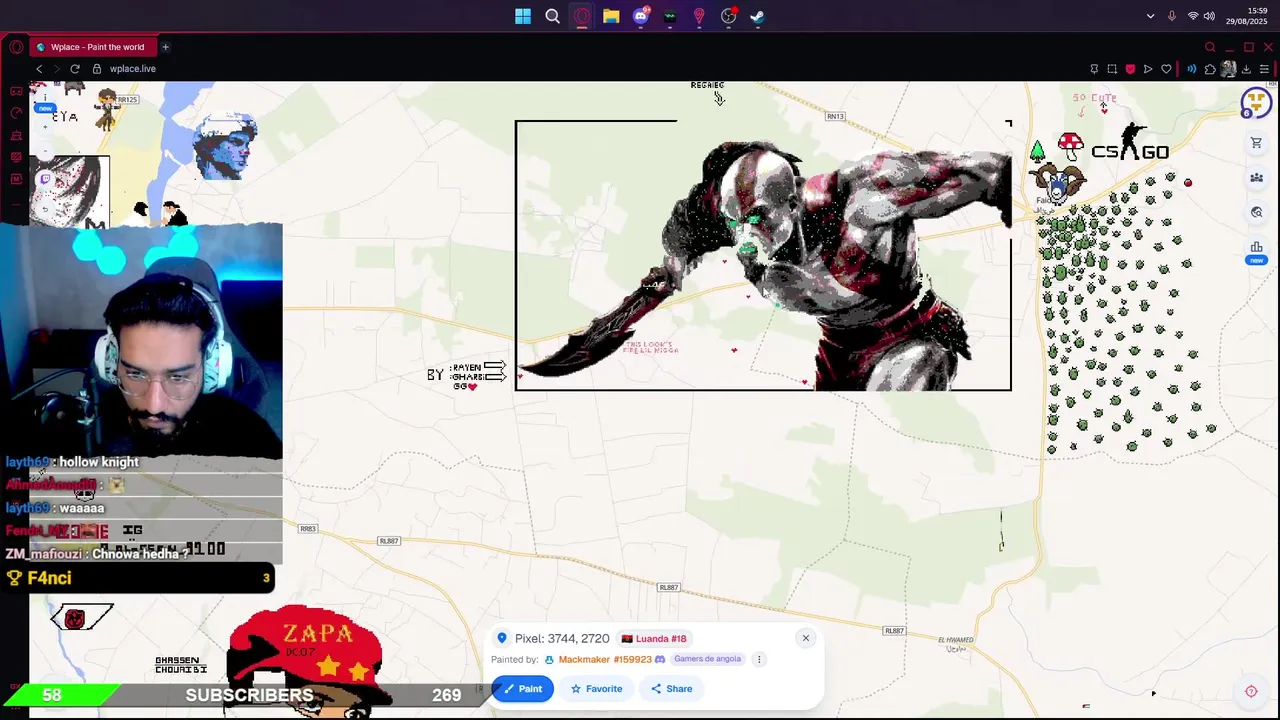Open the three-dot options menu for painter
The width and height of the screenshot is (1280, 720).
click(759, 659)
